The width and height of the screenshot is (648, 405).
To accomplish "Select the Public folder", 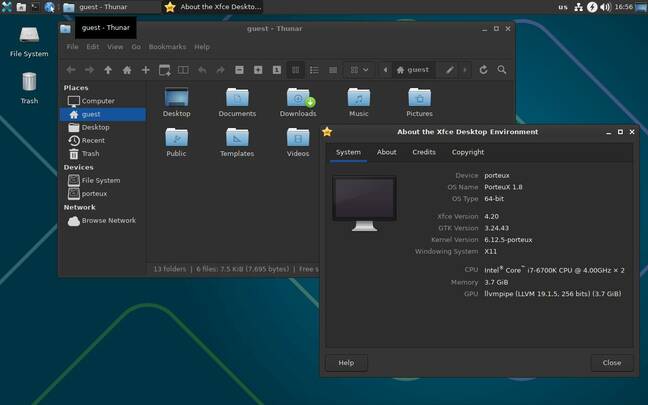I will coord(176,142).
